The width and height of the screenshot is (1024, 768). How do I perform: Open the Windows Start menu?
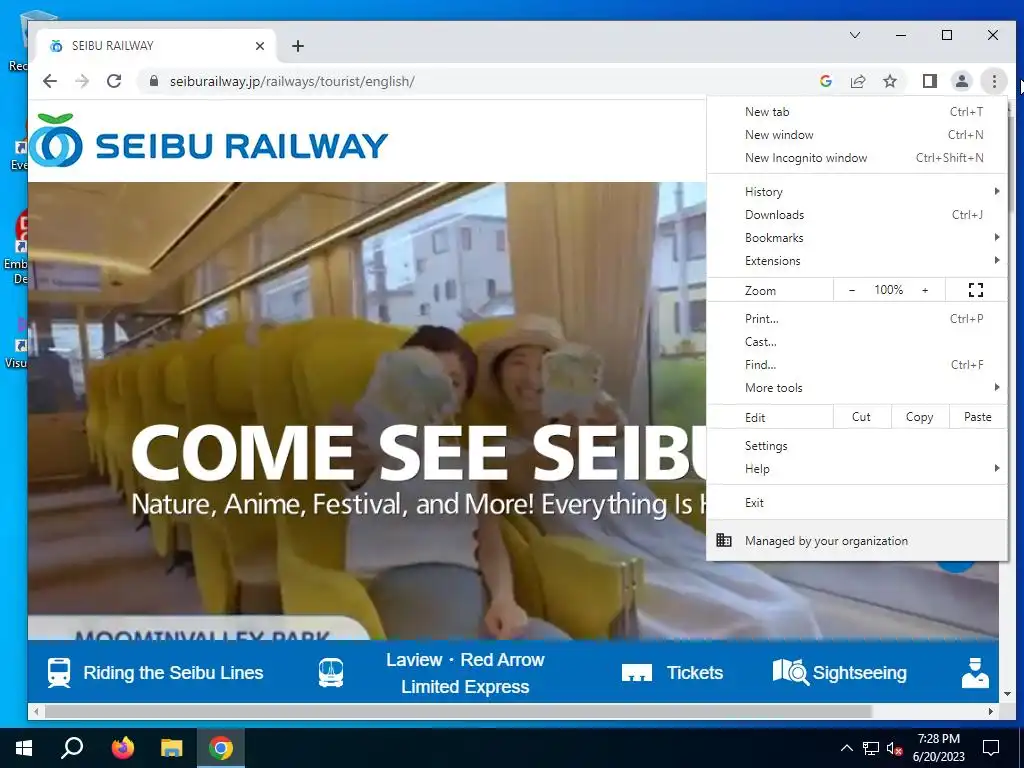[x=24, y=748]
